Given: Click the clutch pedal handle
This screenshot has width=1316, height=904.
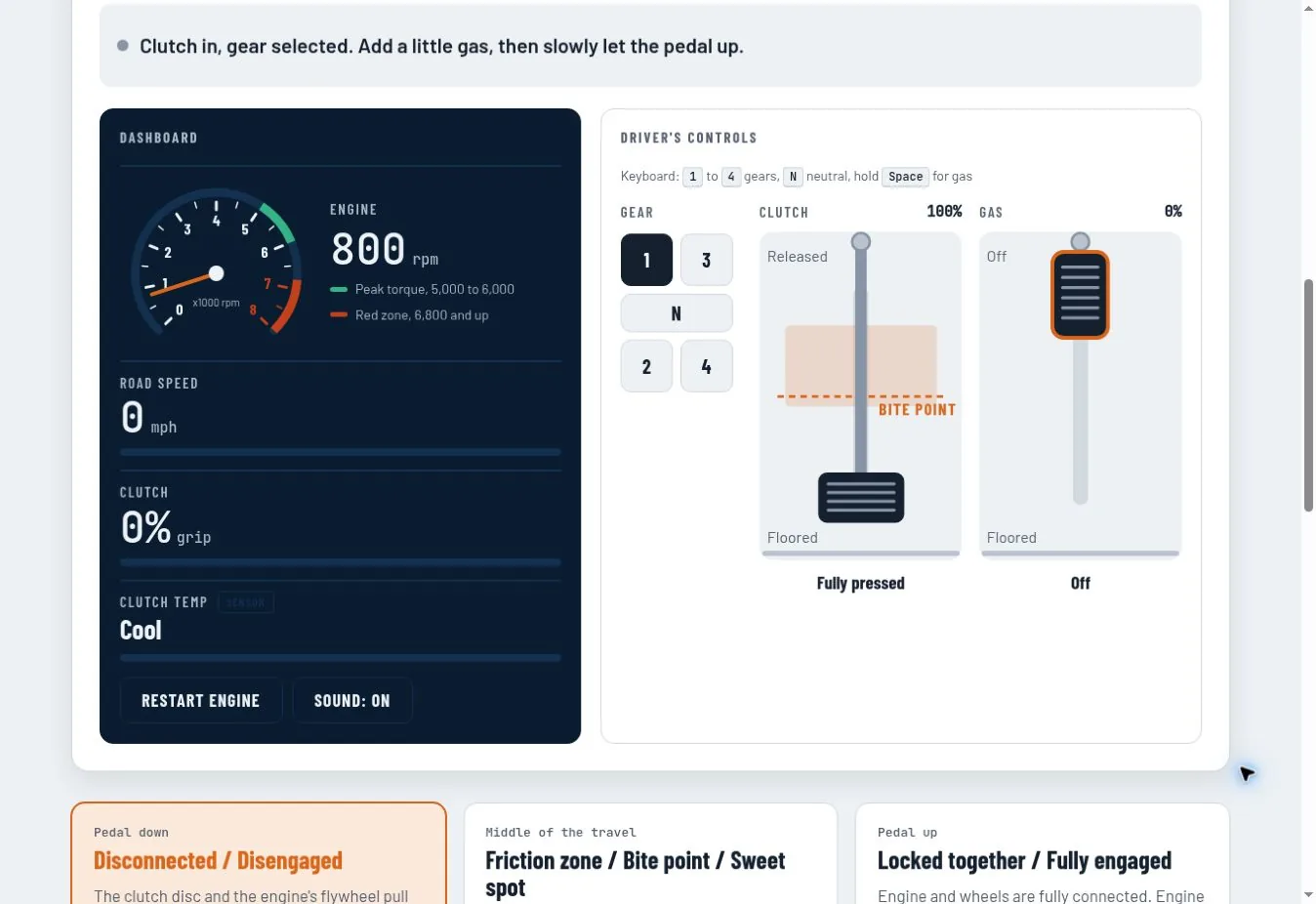Looking at the screenshot, I should [861, 498].
